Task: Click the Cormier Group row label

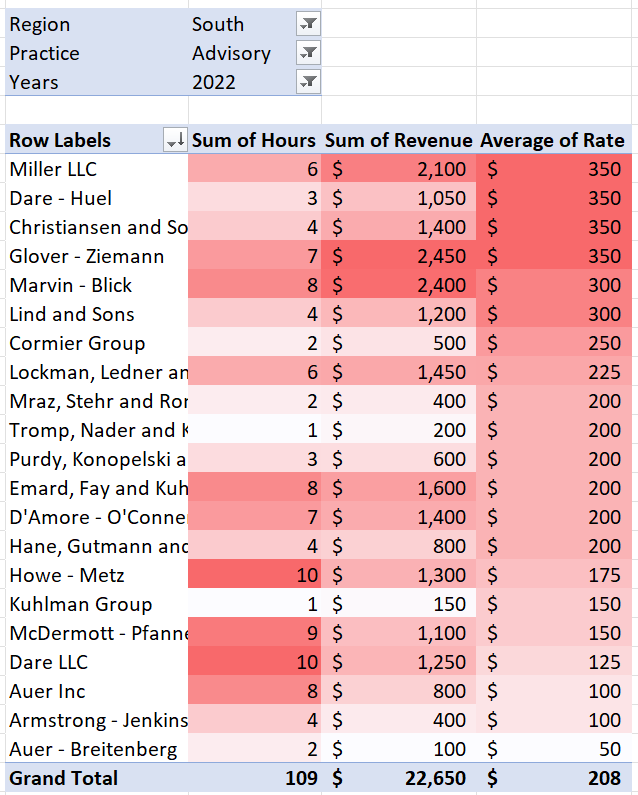Action: (x=77, y=343)
